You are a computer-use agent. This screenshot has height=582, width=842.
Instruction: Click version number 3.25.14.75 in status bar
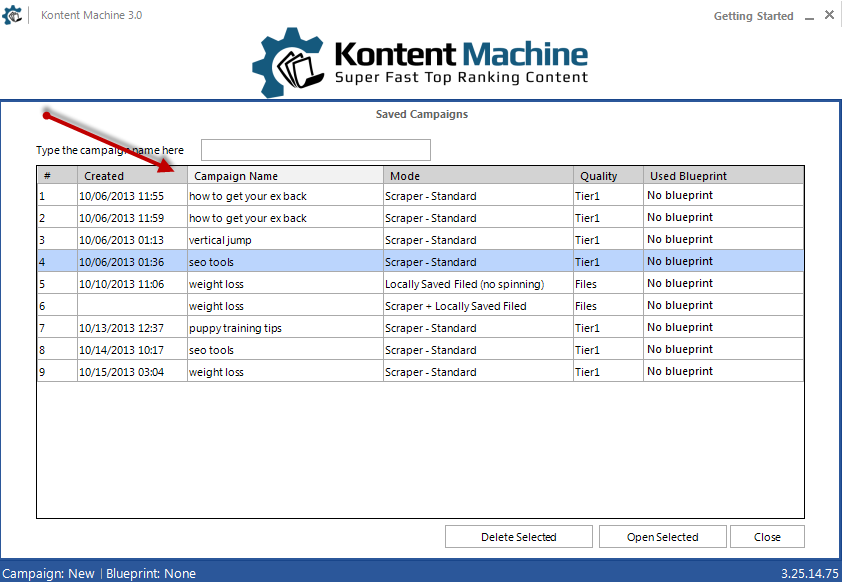tap(809, 573)
